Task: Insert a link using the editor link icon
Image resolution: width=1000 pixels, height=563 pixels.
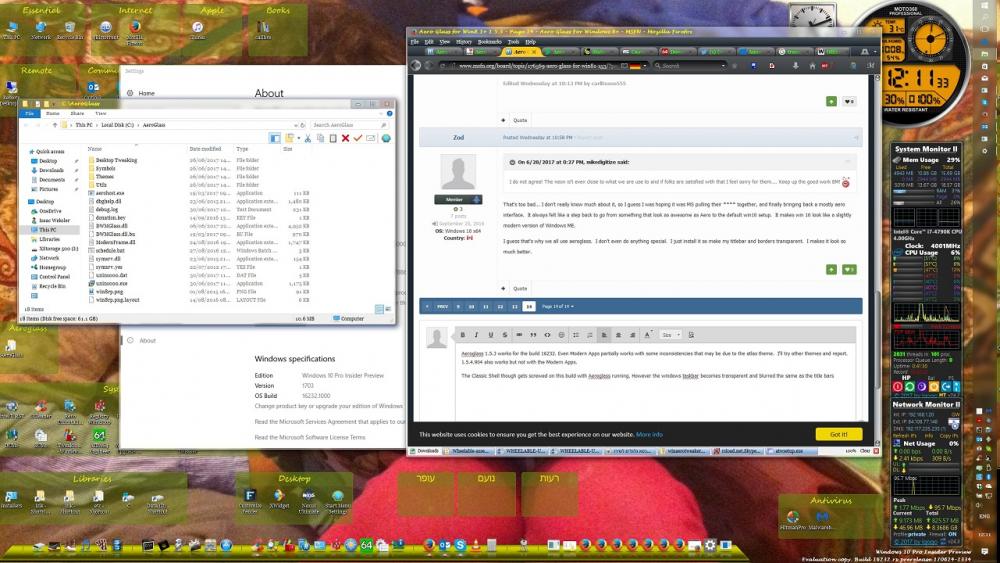Action: click(x=518, y=335)
